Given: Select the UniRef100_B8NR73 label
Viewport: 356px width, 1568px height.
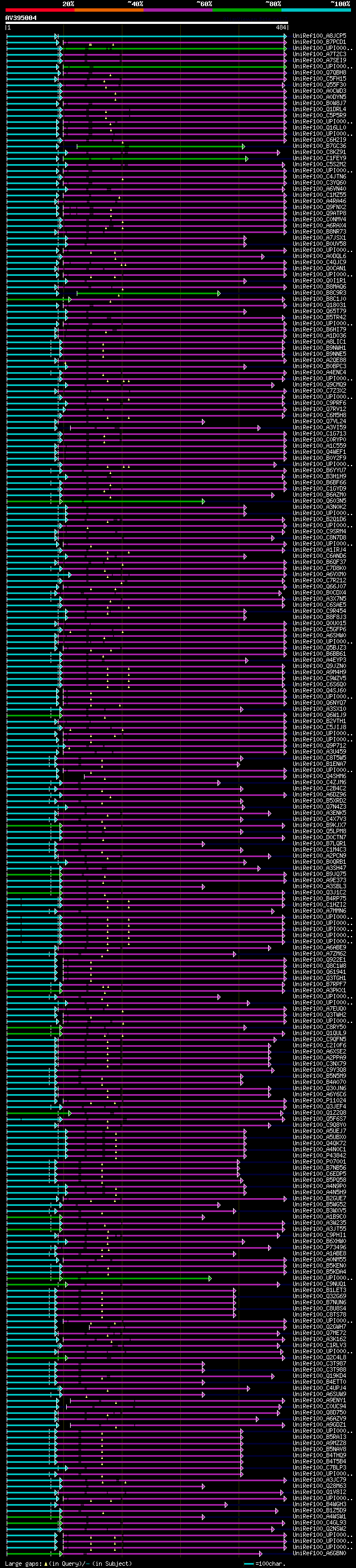Looking at the screenshot, I should click(319, 232).
